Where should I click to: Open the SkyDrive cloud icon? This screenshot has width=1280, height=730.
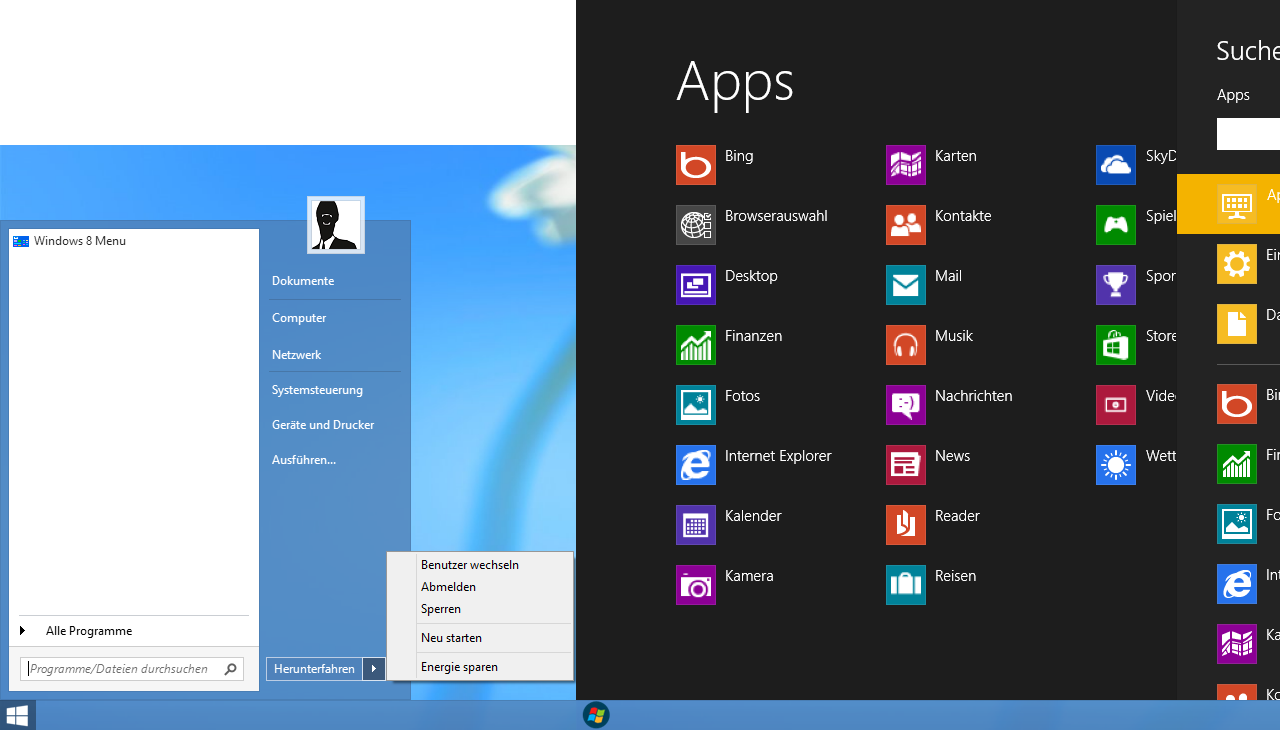tap(1116, 165)
